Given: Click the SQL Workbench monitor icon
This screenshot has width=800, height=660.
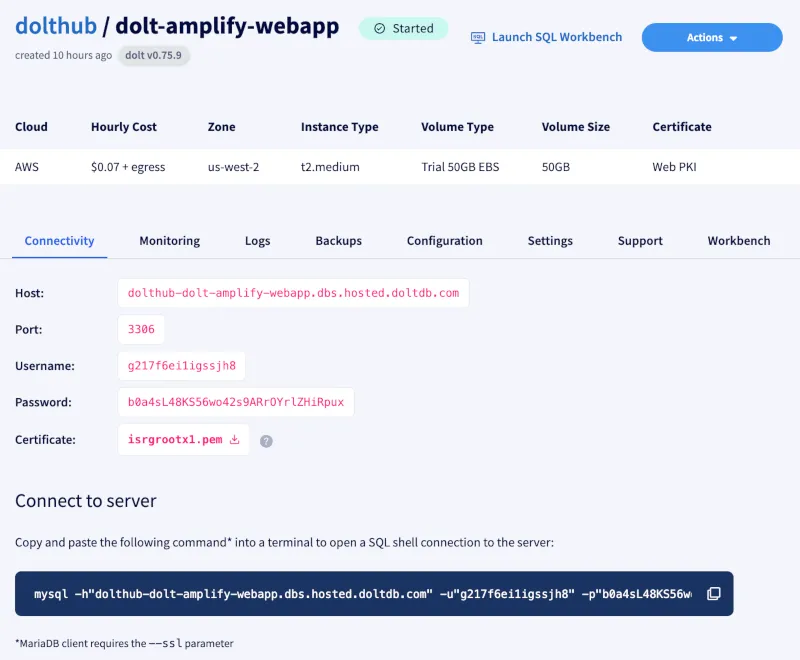Looking at the screenshot, I should point(481,36).
